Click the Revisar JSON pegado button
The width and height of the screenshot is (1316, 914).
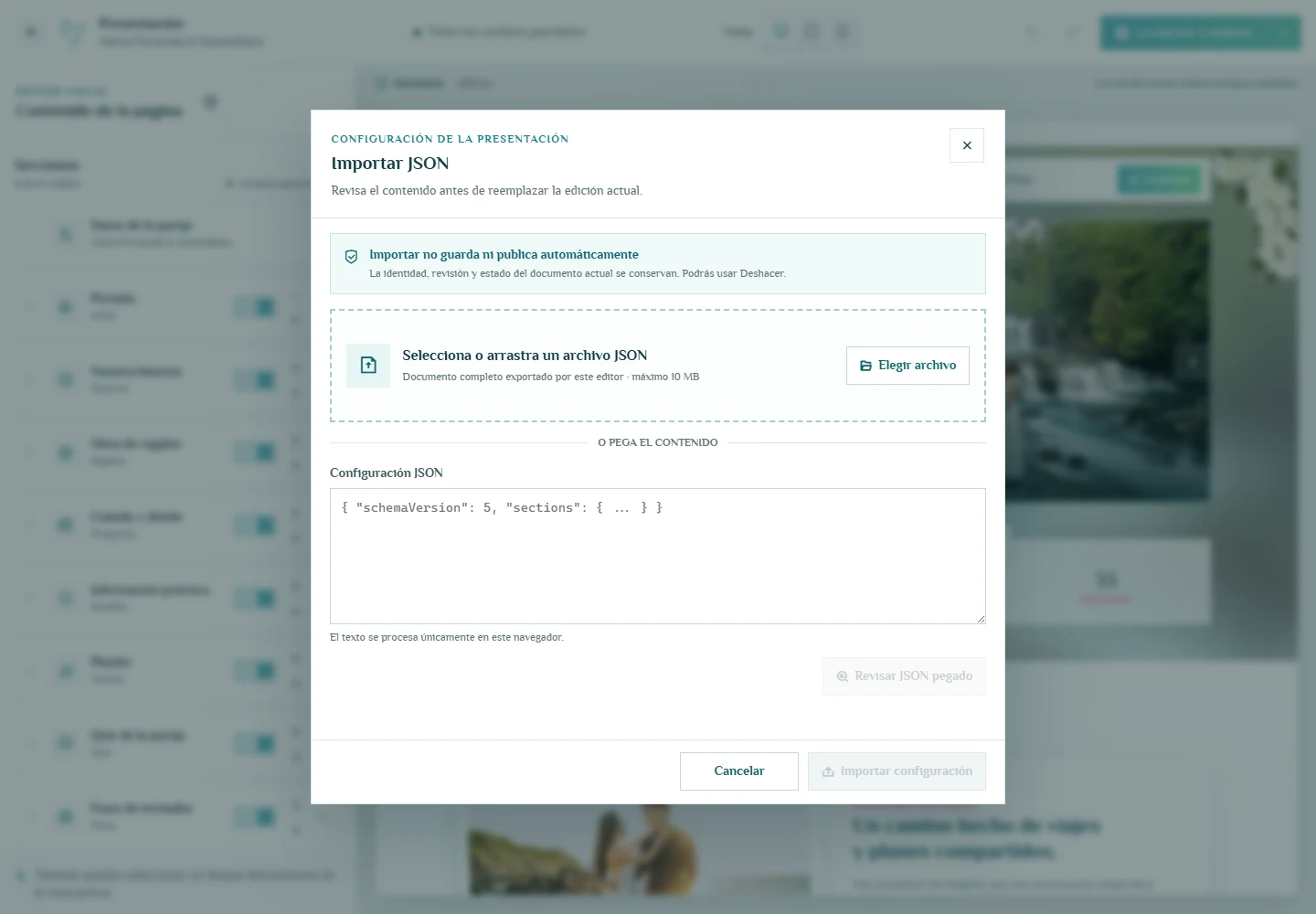[x=904, y=676]
